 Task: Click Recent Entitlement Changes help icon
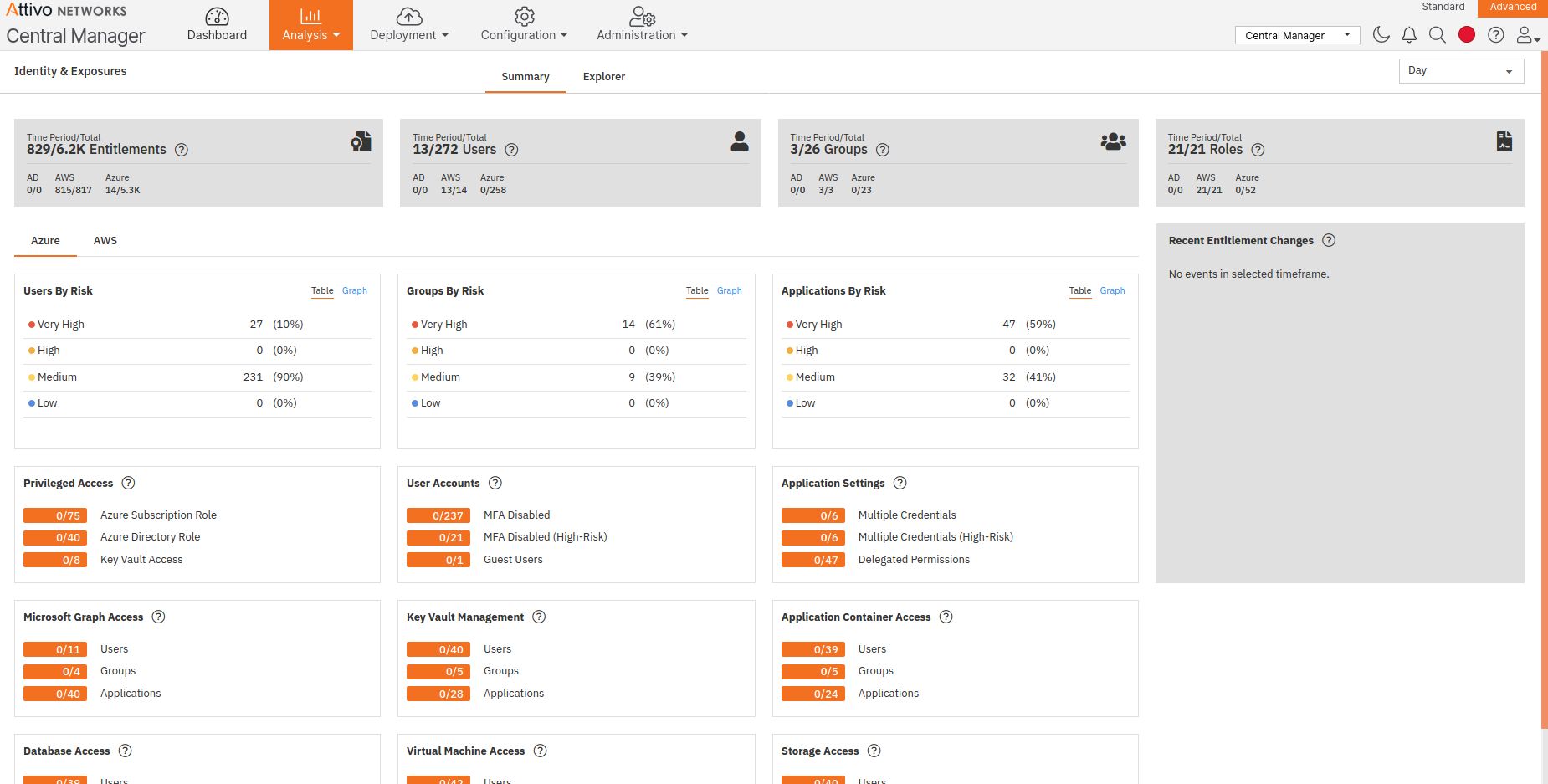pos(1329,240)
